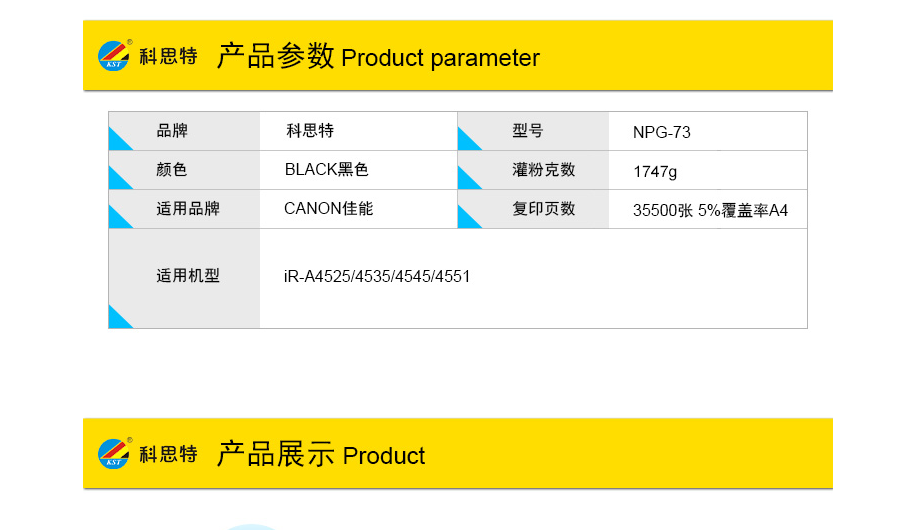
Task: Click the CANON佳能 compatible brand value
Action: coord(329,208)
